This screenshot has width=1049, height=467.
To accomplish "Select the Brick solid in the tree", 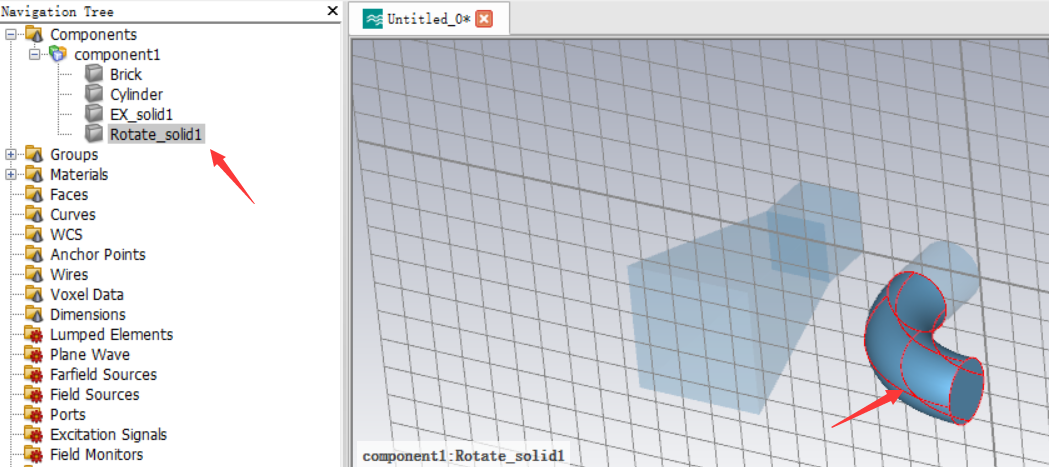I will tap(126, 74).
